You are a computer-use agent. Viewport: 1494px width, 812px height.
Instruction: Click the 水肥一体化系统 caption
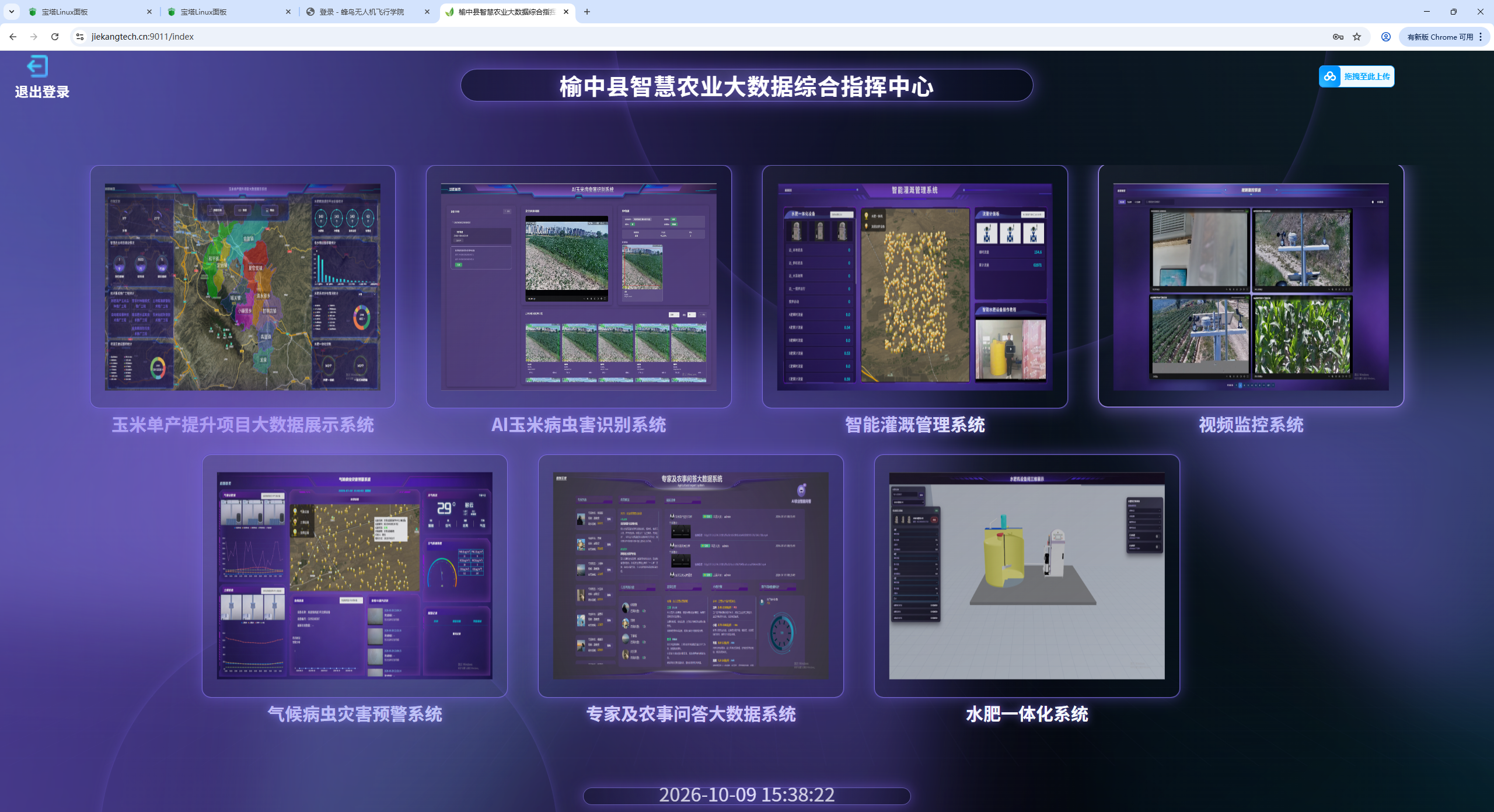pos(1027,714)
